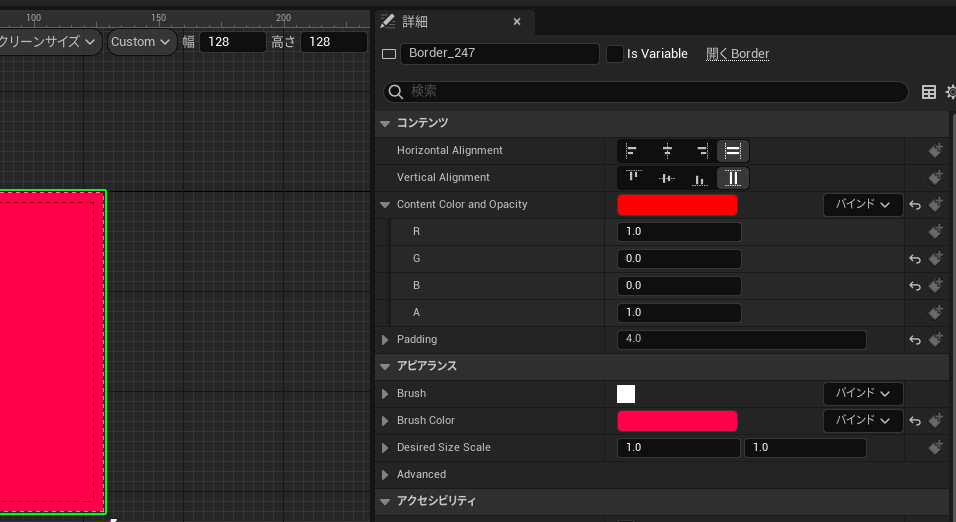Collapse the アピアランス section
Image resolution: width=956 pixels, height=522 pixels.
click(385, 366)
